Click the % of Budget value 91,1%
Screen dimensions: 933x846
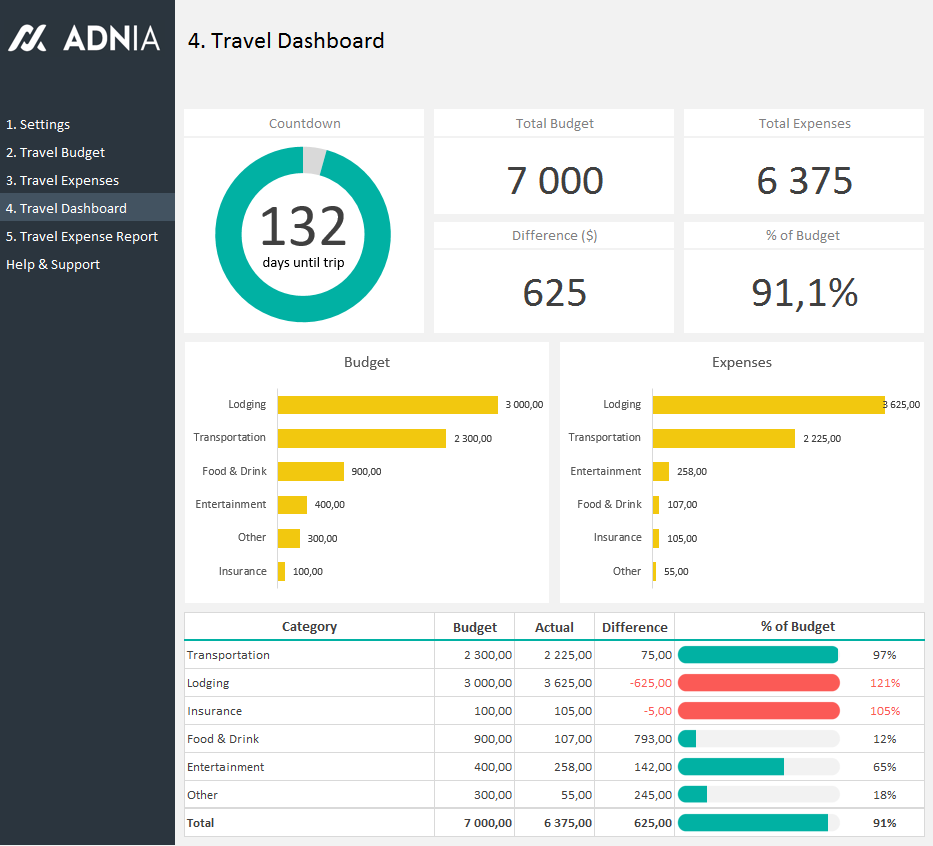804,292
